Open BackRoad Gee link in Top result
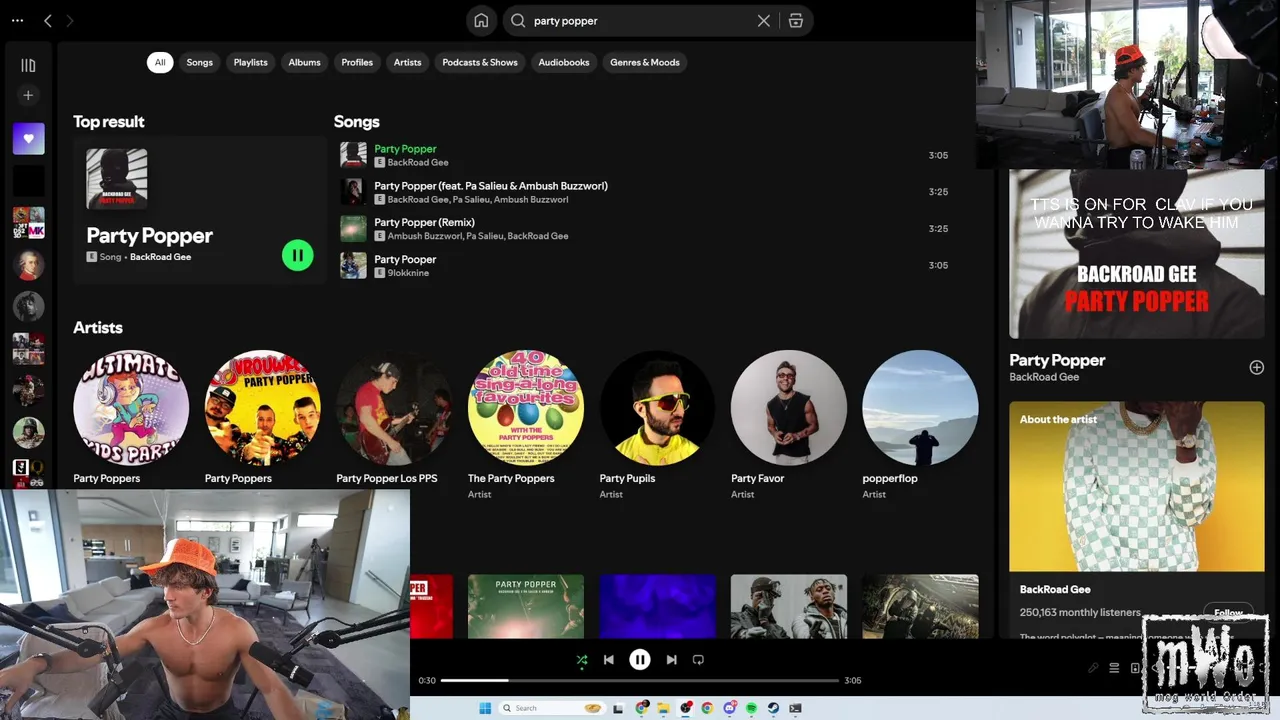This screenshot has height=720, width=1280. (160, 257)
